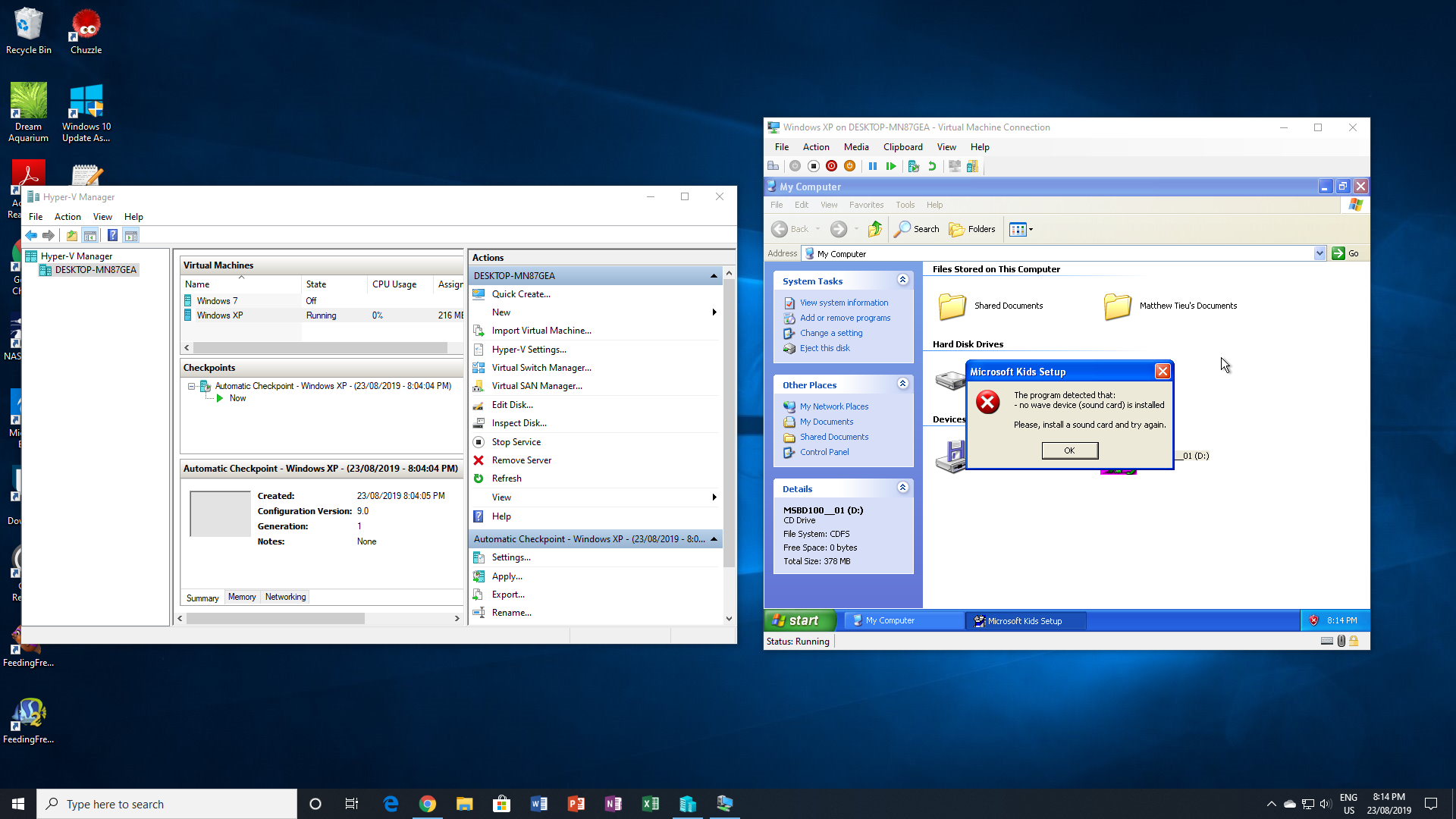Collapse the Automatic Checkpoint tree node
The width and height of the screenshot is (1456, 819).
(x=192, y=386)
